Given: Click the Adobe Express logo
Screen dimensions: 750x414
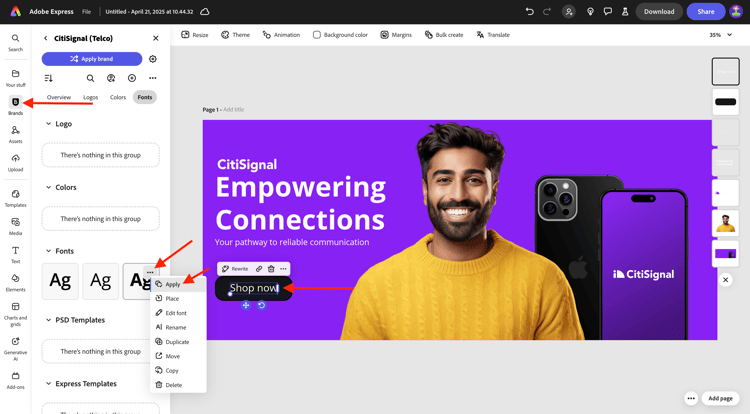Looking at the screenshot, I should tap(16, 11).
